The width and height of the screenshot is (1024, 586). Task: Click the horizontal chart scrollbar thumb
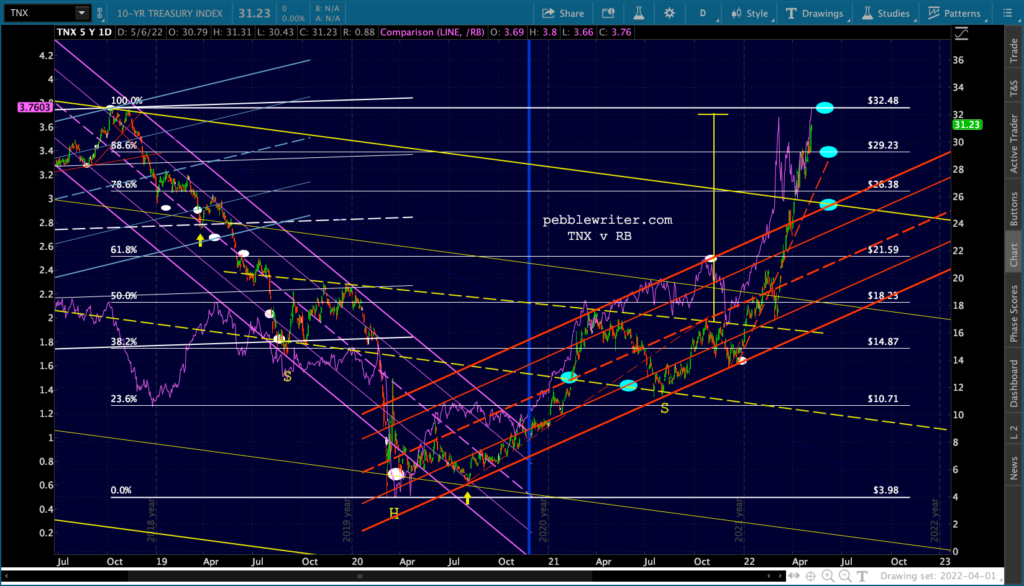click(360, 576)
